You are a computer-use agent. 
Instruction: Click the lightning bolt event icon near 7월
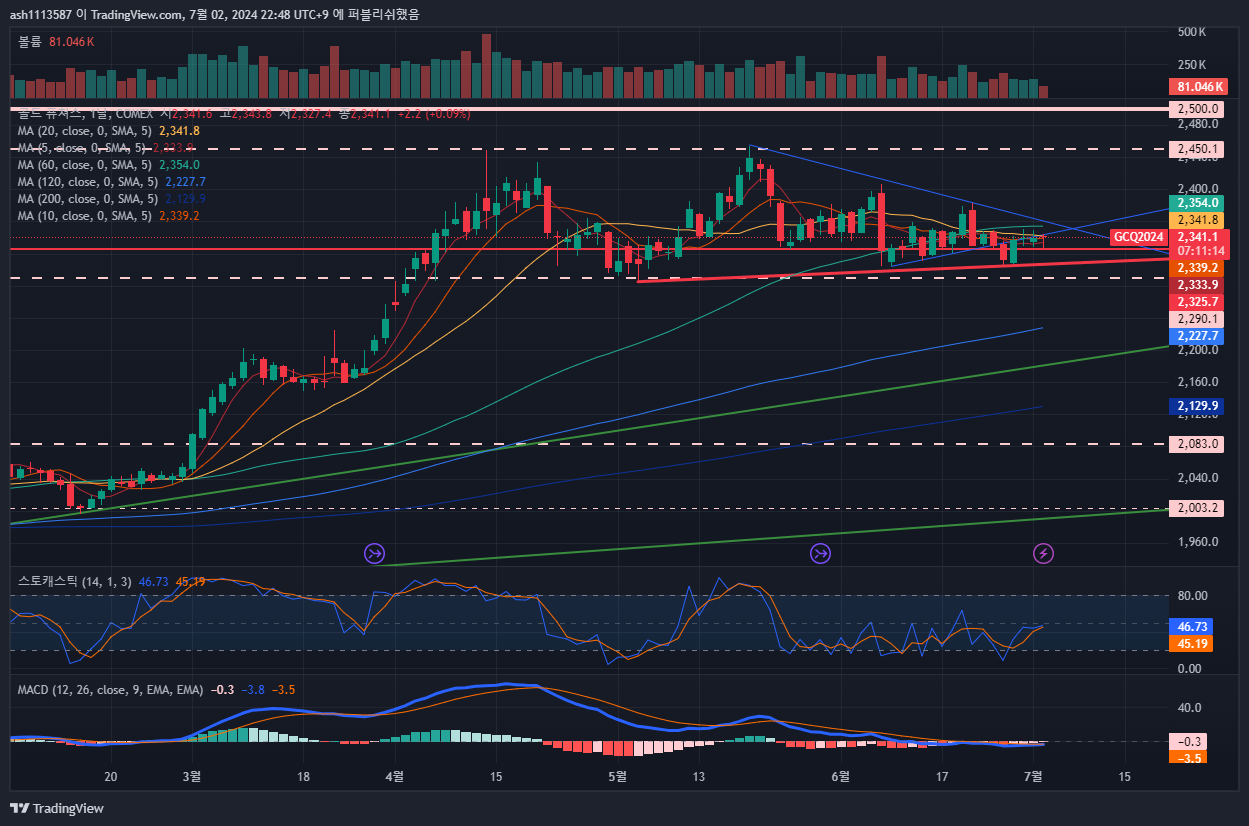tap(1043, 553)
